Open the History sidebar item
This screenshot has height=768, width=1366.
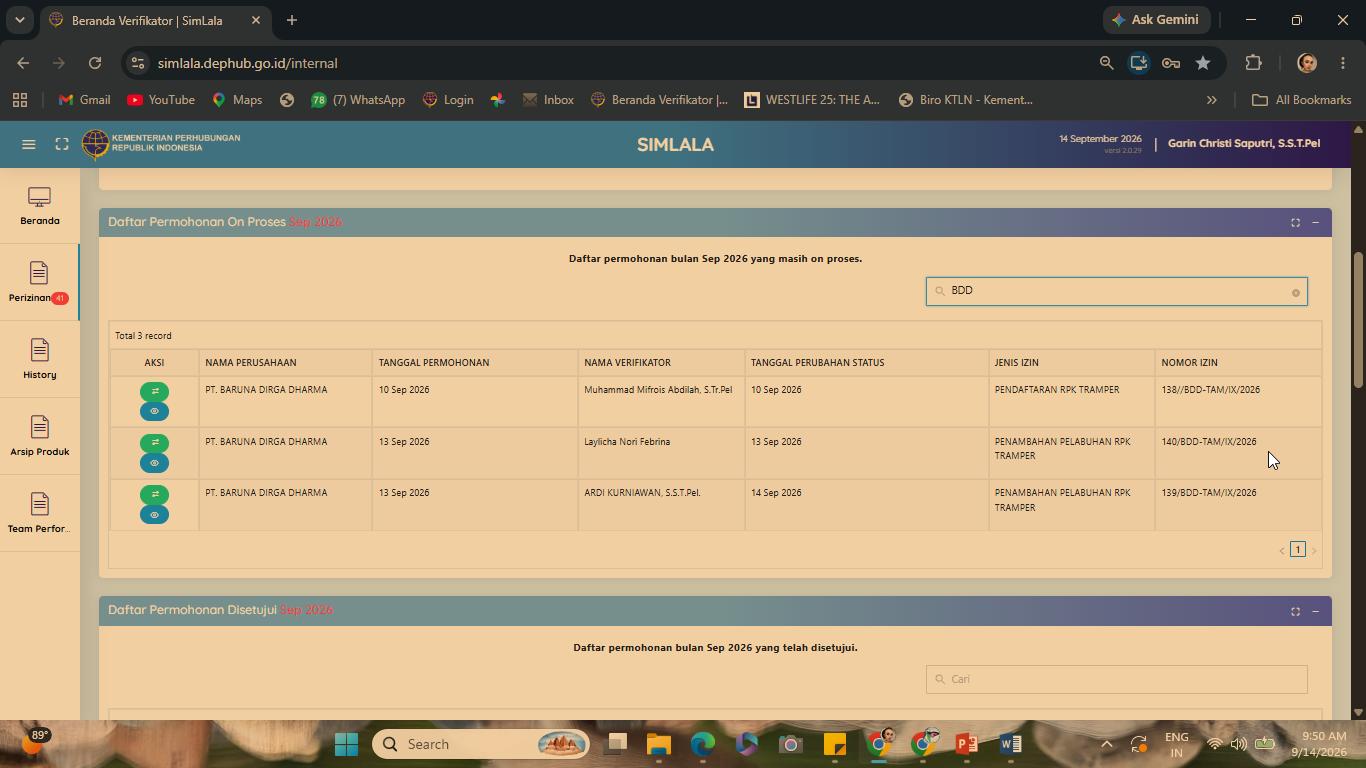(x=39, y=359)
